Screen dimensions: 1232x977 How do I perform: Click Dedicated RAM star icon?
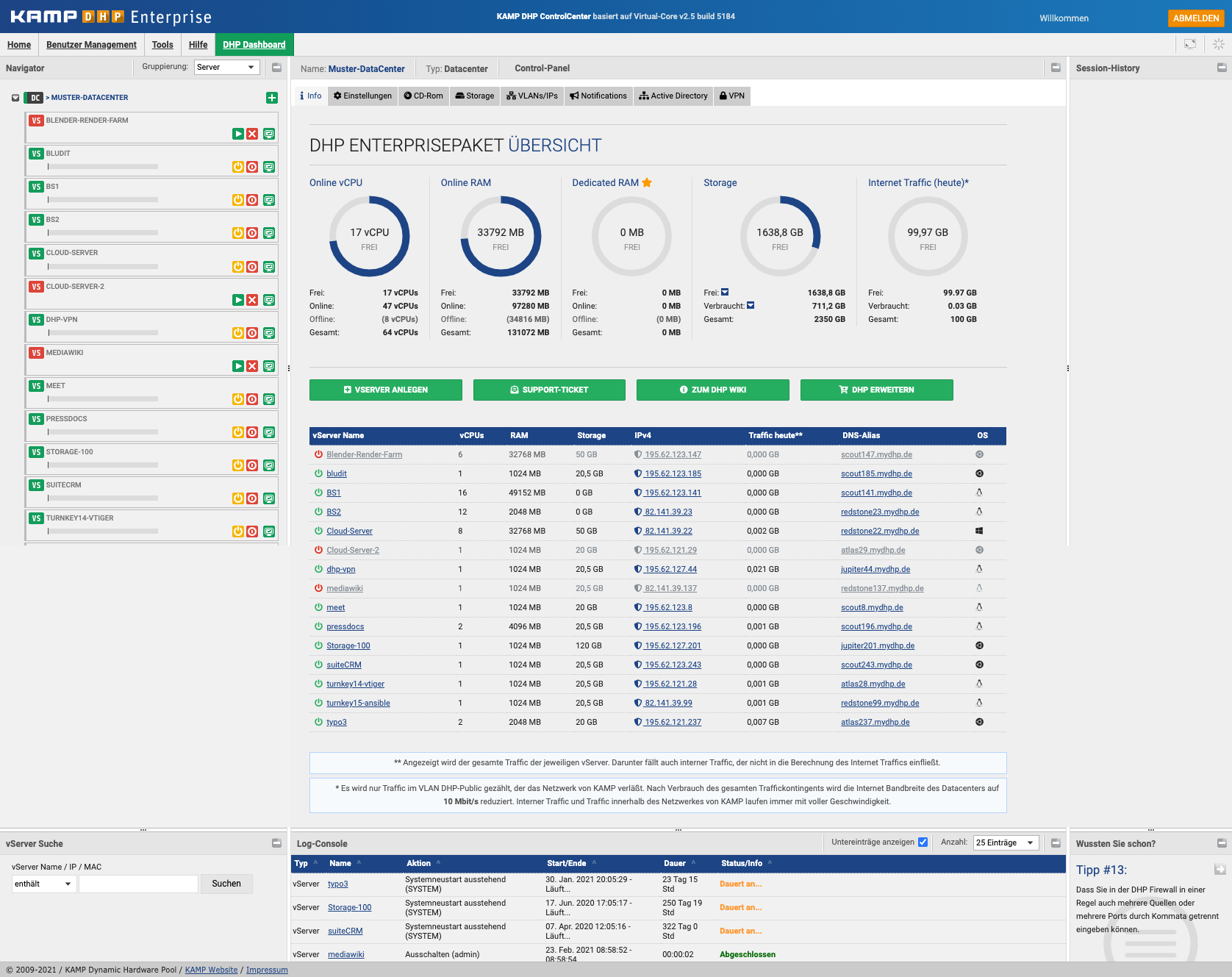click(x=647, y=182)
